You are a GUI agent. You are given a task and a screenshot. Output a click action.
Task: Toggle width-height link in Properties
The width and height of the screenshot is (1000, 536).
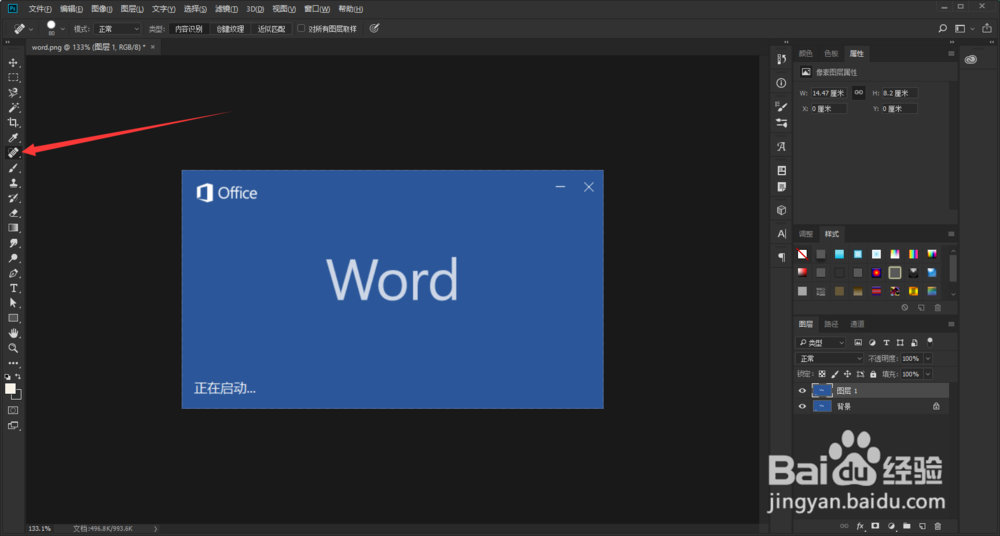pyautogui.click(x=858, y=93)
